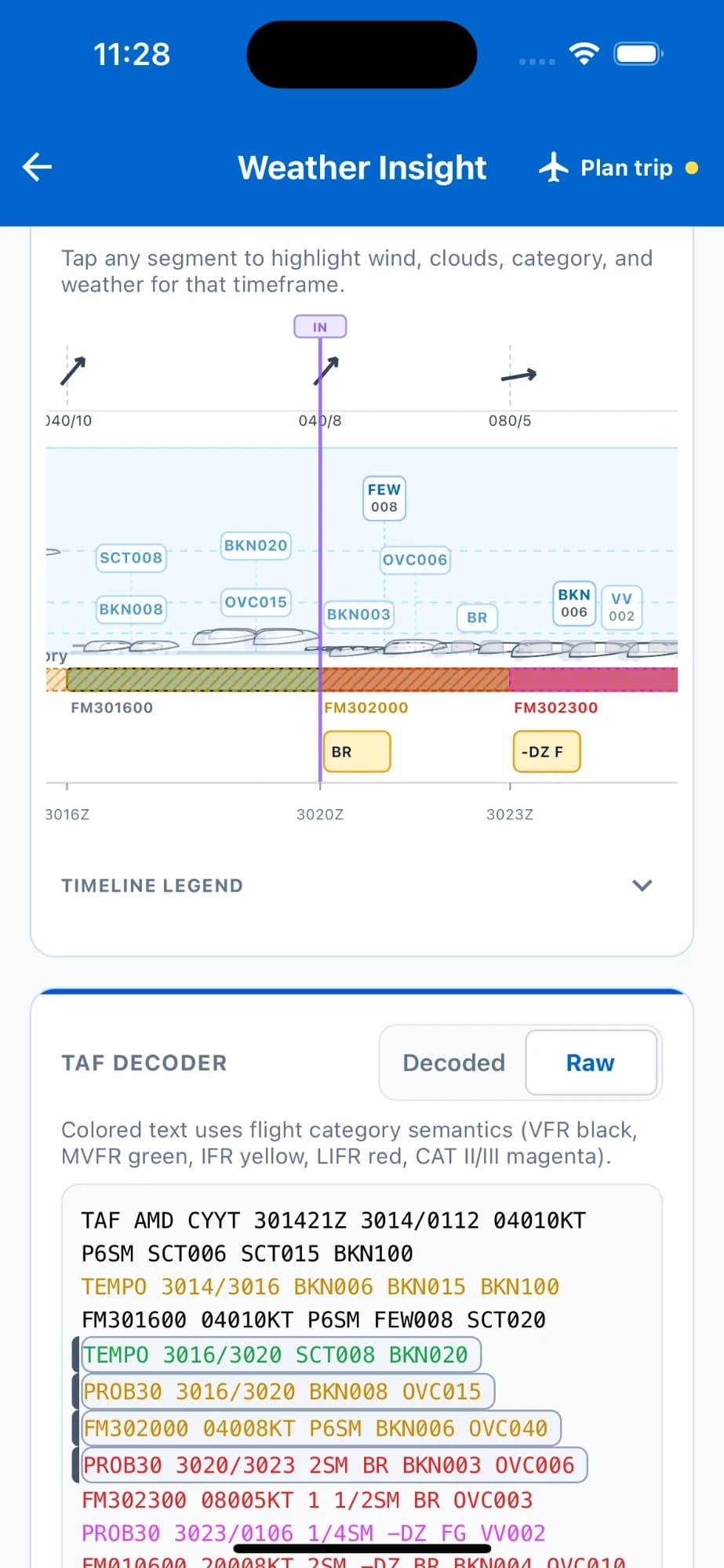Click the 040/10 wind arrow icon
Viewport: 724px width, 1568px height.
73,371
